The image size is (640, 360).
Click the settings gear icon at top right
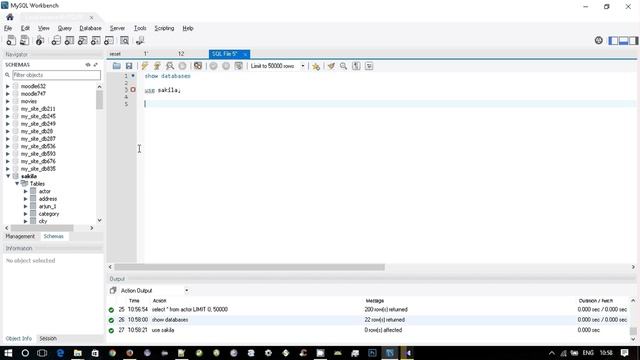(x=598, y=40)
